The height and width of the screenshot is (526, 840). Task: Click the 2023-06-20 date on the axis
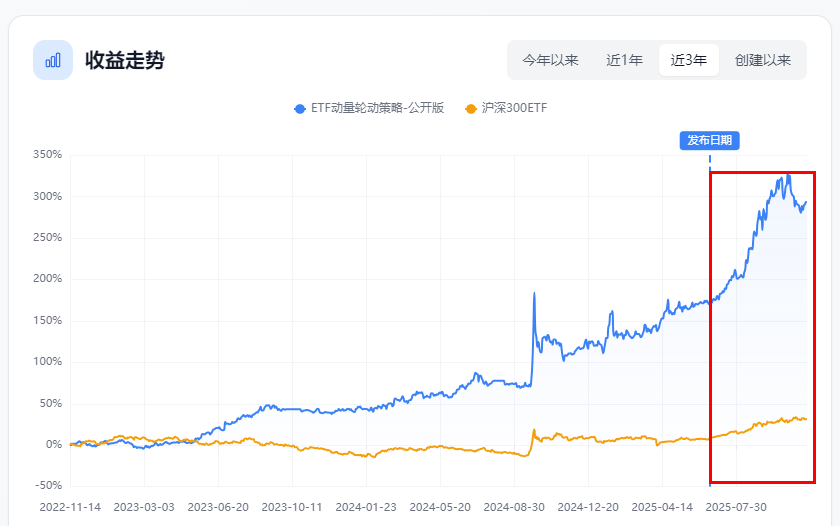(x=219, y=507)
